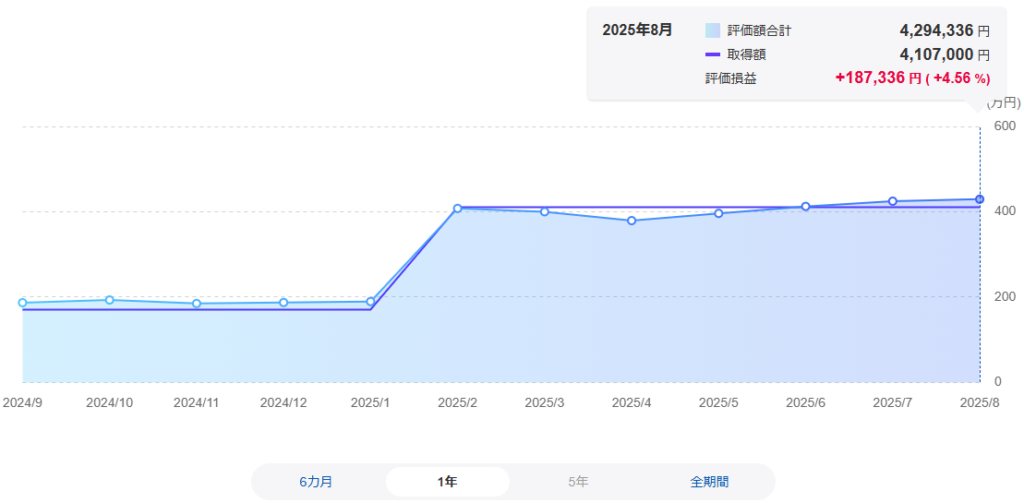
Task: Click the 2025年8月 tooltip heading
Action: point(637,30)
